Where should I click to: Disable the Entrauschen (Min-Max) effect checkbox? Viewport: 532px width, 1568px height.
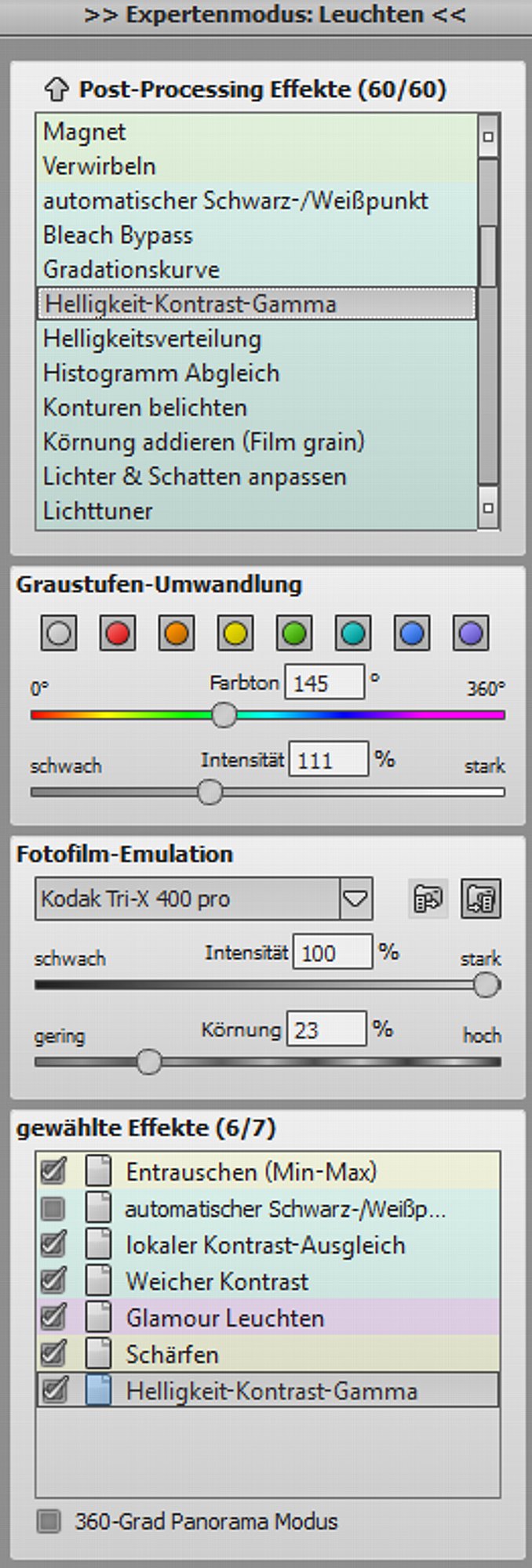pyautogui.click(x=53, y=1171)
